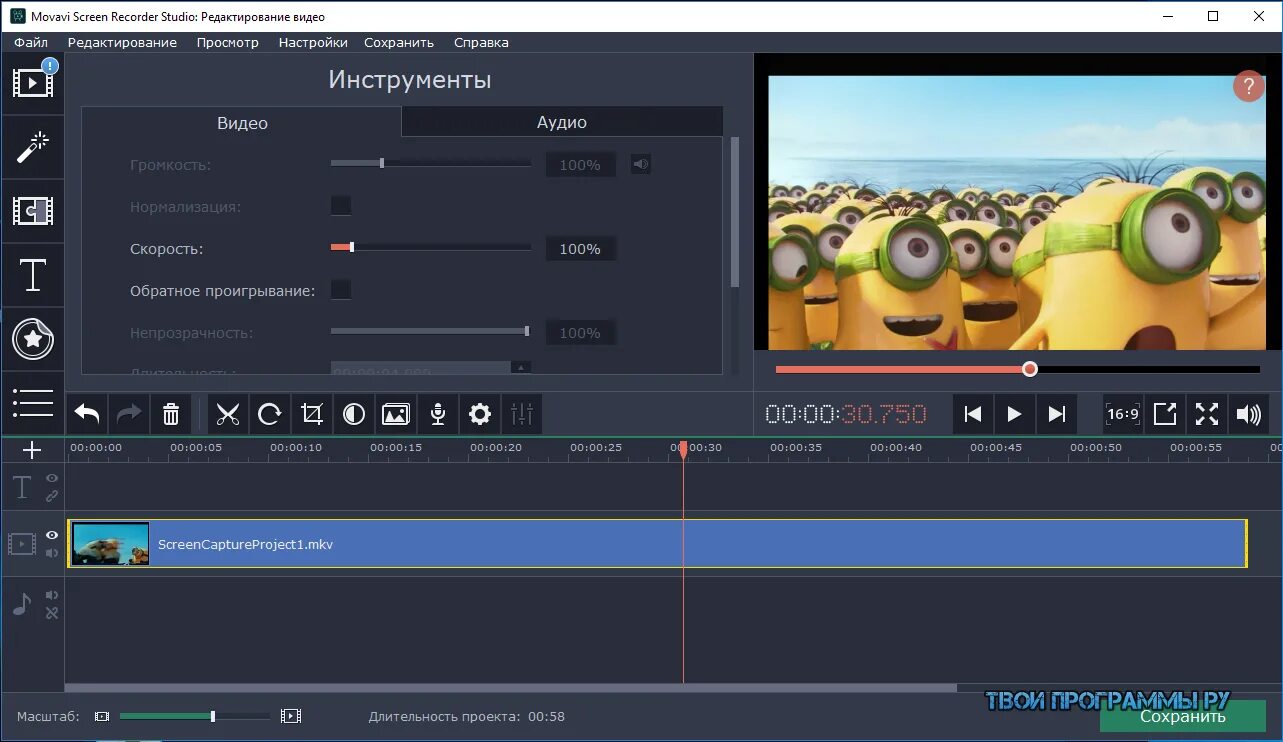Viewport: 1283px width, 742px height.
Task: Rotate the clip
Action: (270, 414)
